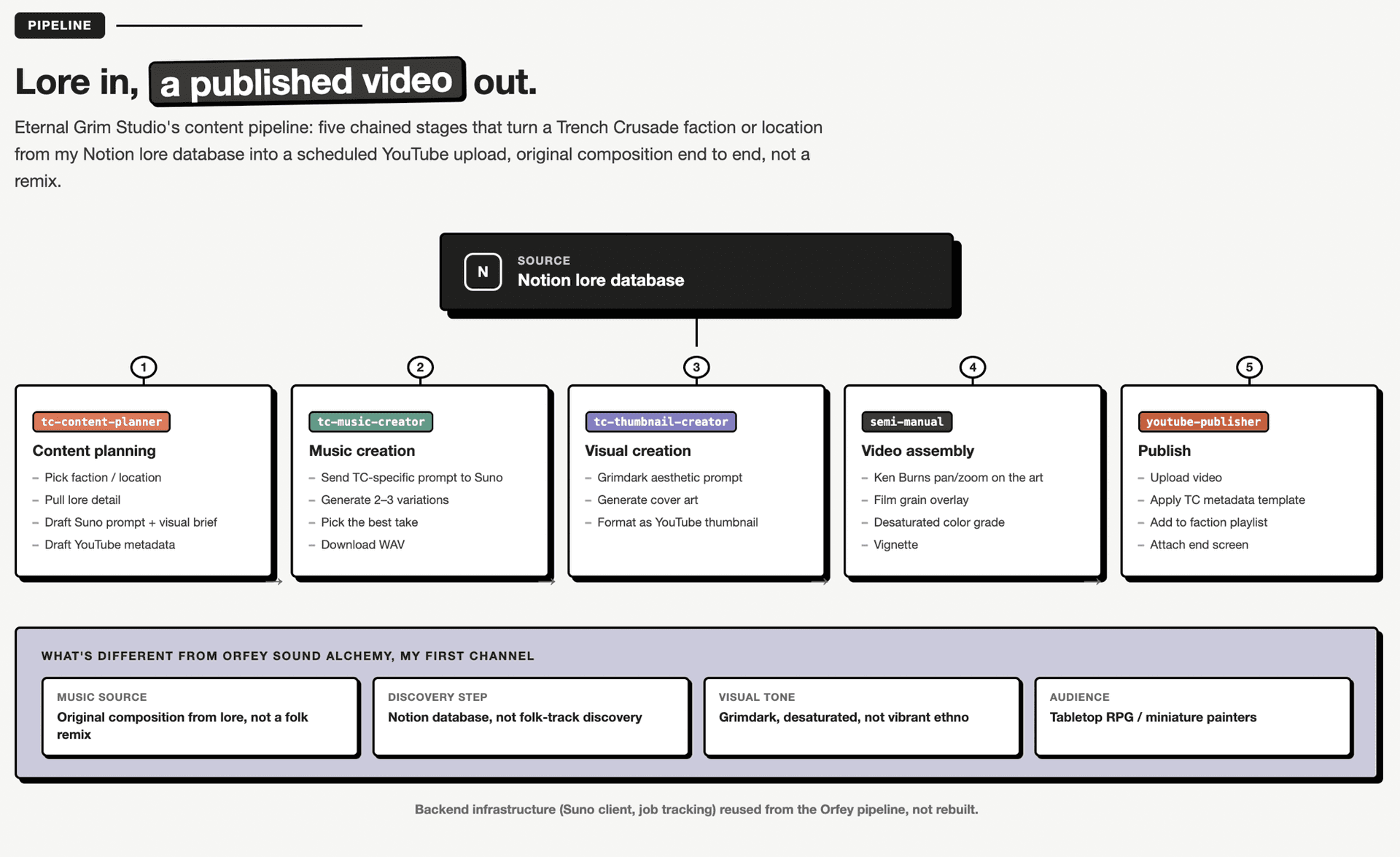
Task: Click 'Draft Suno prompt + visual brief'
Action: coord(131,522)
